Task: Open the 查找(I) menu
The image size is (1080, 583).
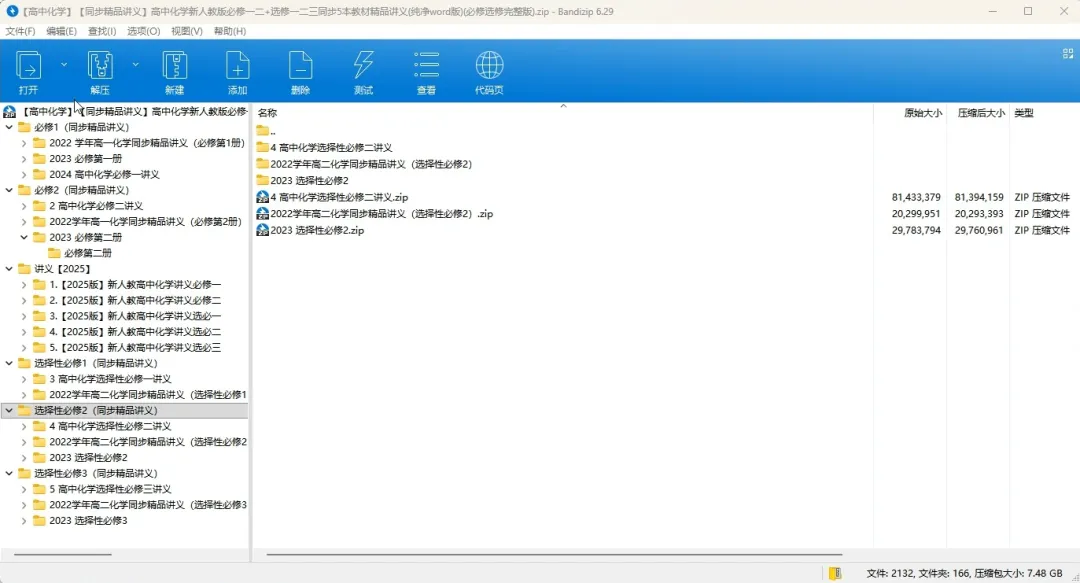Action: coord(102,31)
